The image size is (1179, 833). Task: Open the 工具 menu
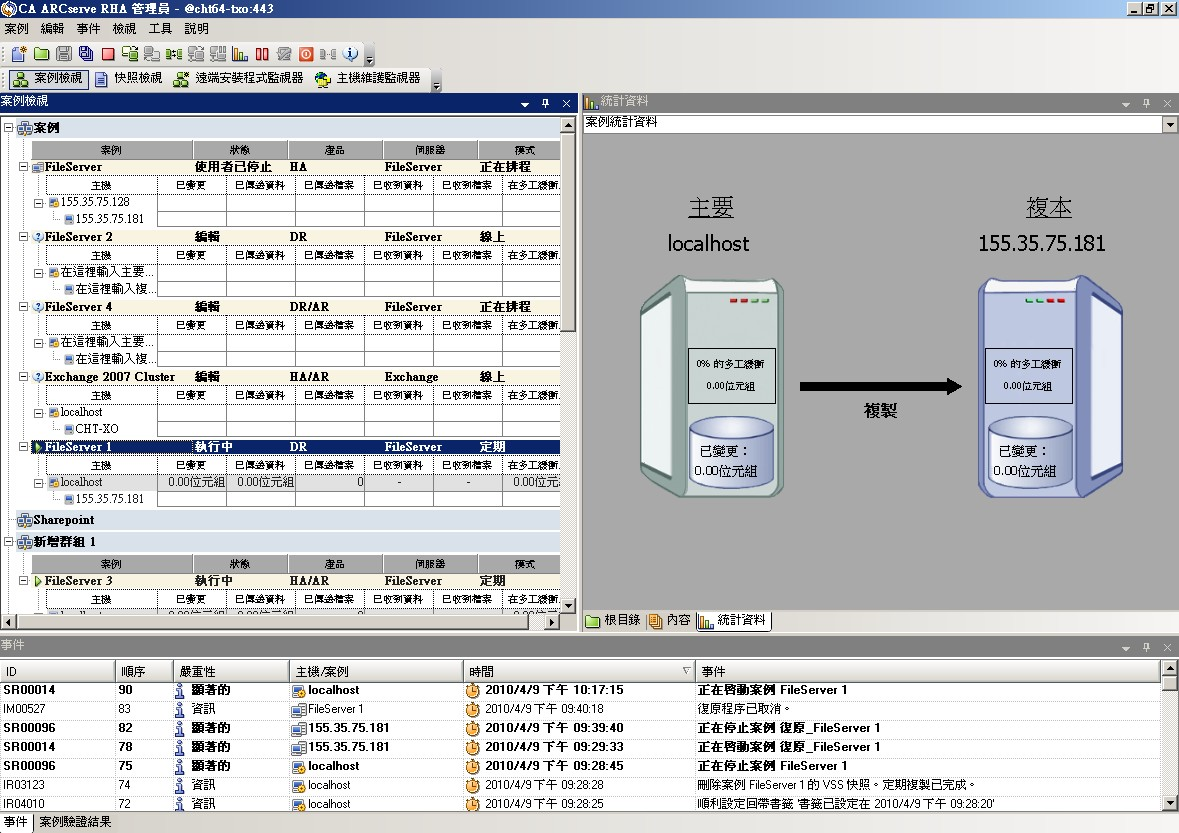(160, 29)
